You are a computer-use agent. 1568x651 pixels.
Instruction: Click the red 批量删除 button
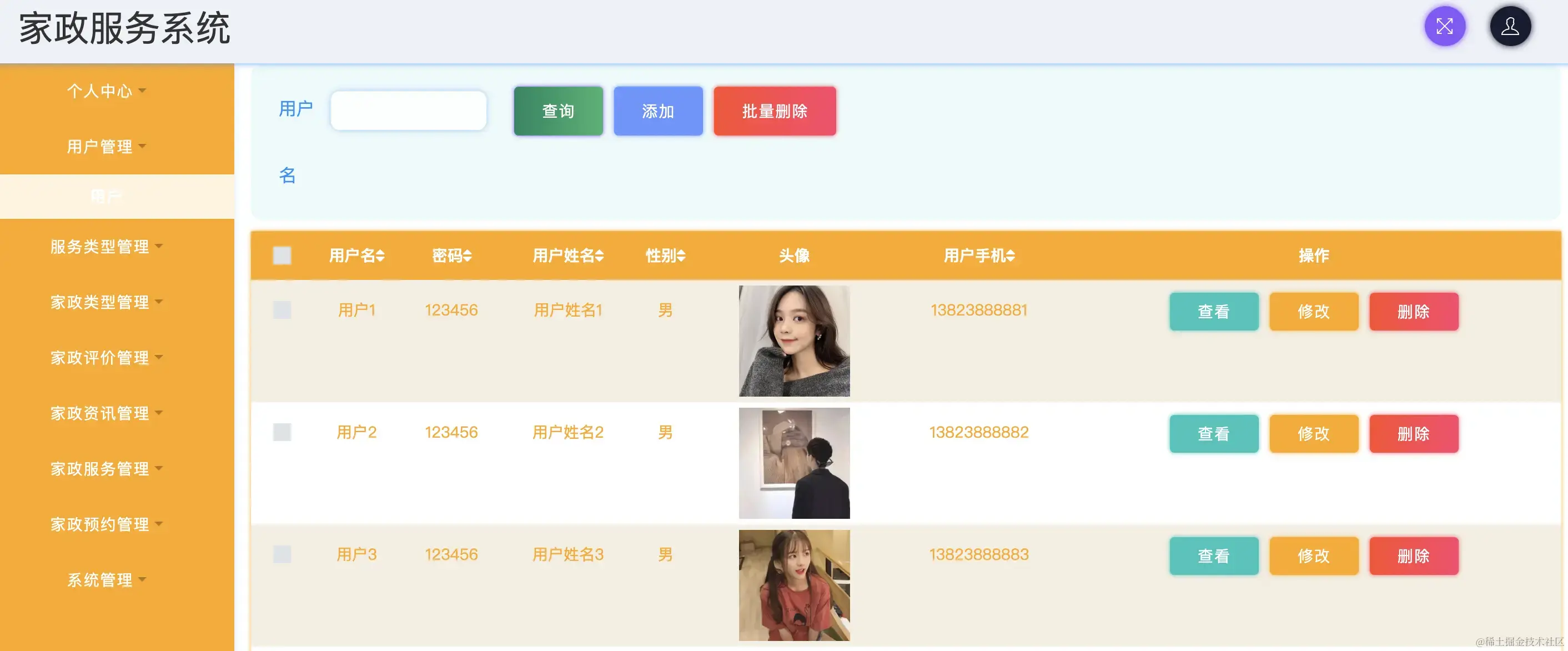(774, 111)
